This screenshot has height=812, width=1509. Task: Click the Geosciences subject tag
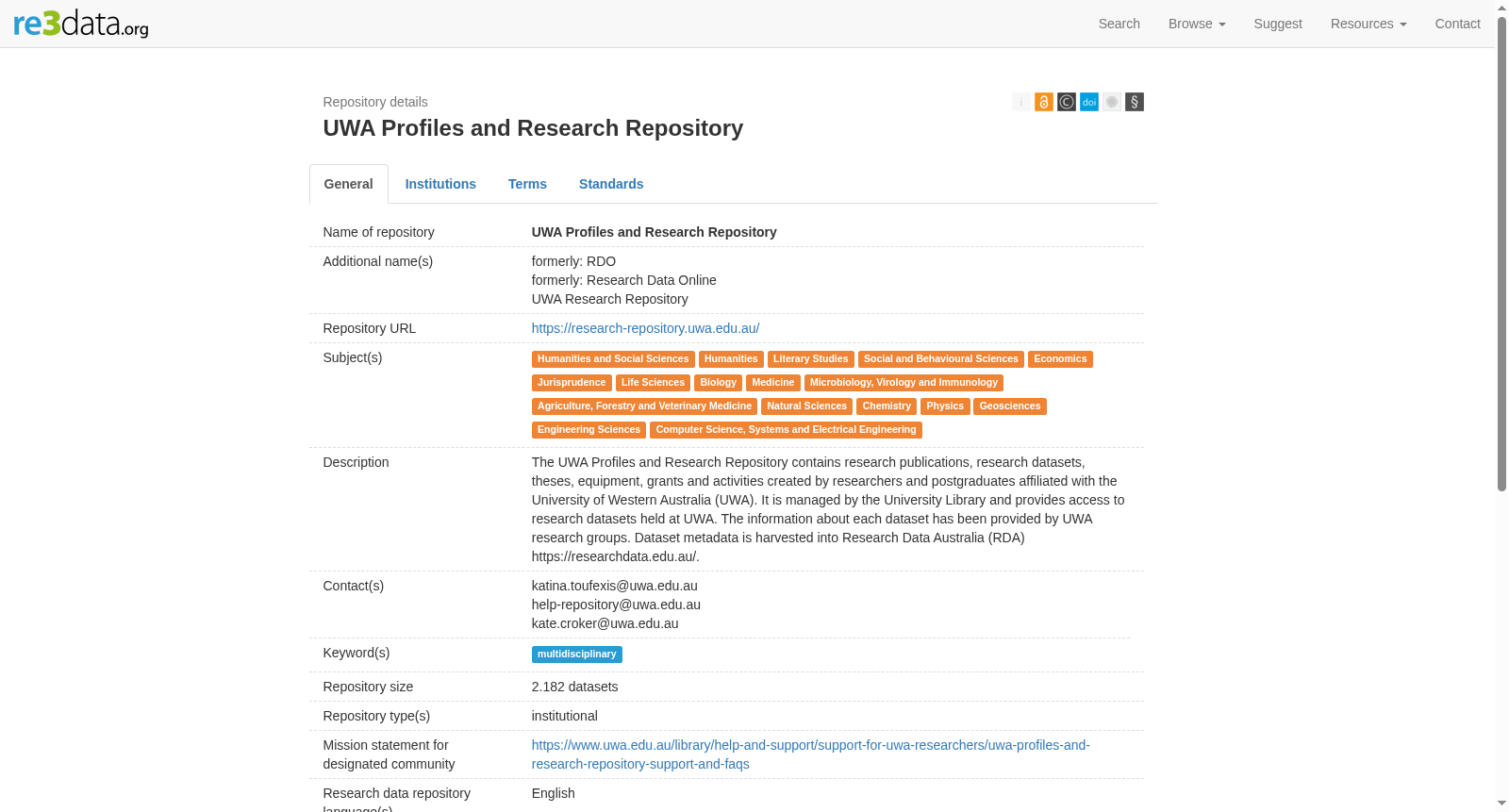coord(1010,406)
